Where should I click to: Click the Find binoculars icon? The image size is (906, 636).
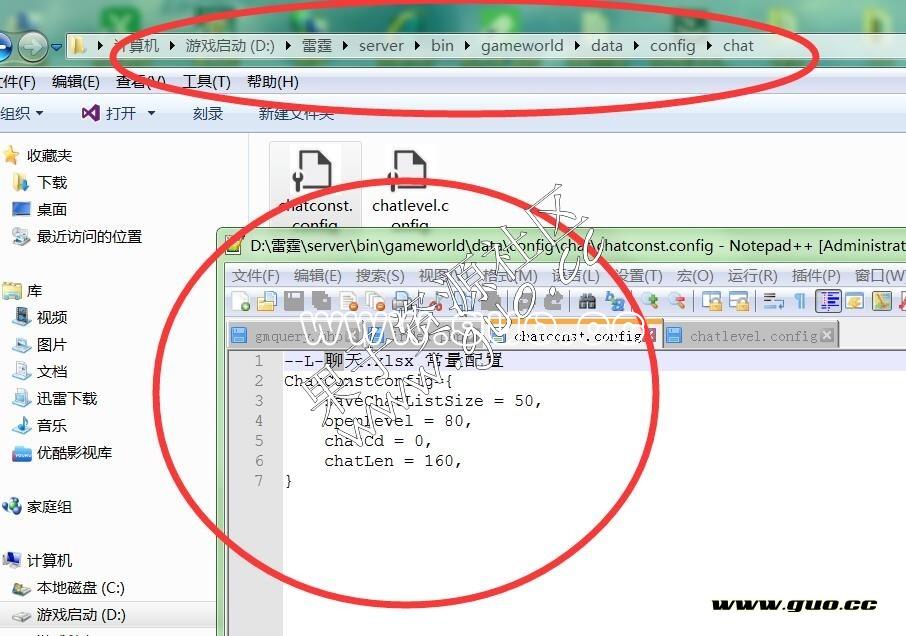(x=587, y=301)
